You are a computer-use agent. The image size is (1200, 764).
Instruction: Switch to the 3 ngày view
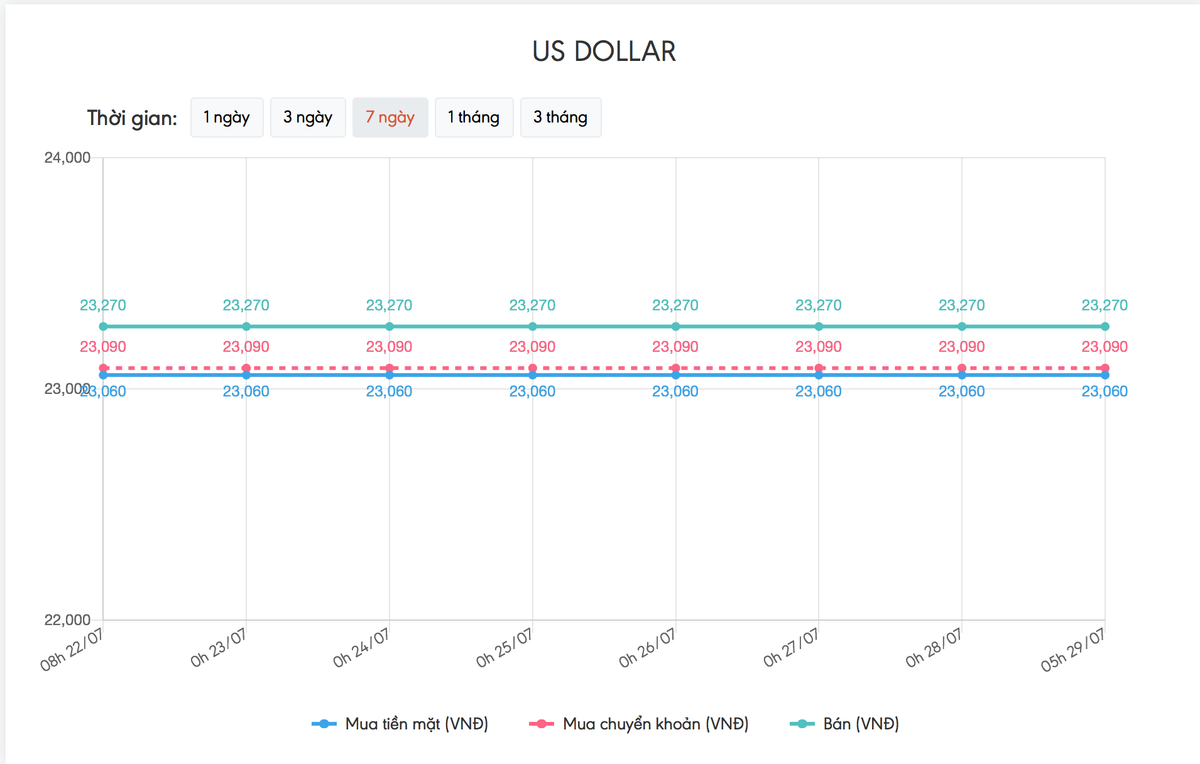pos(308,118)
